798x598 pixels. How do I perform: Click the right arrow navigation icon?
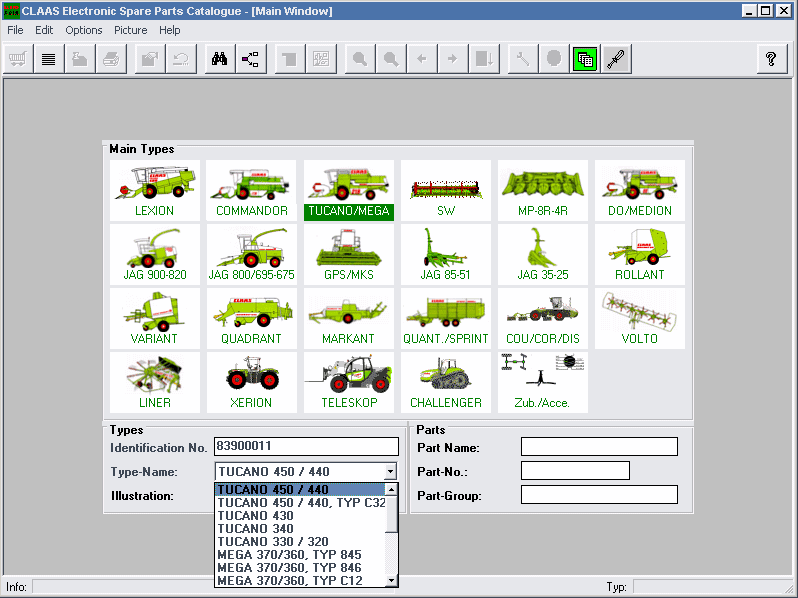click(x=453, y=59)
